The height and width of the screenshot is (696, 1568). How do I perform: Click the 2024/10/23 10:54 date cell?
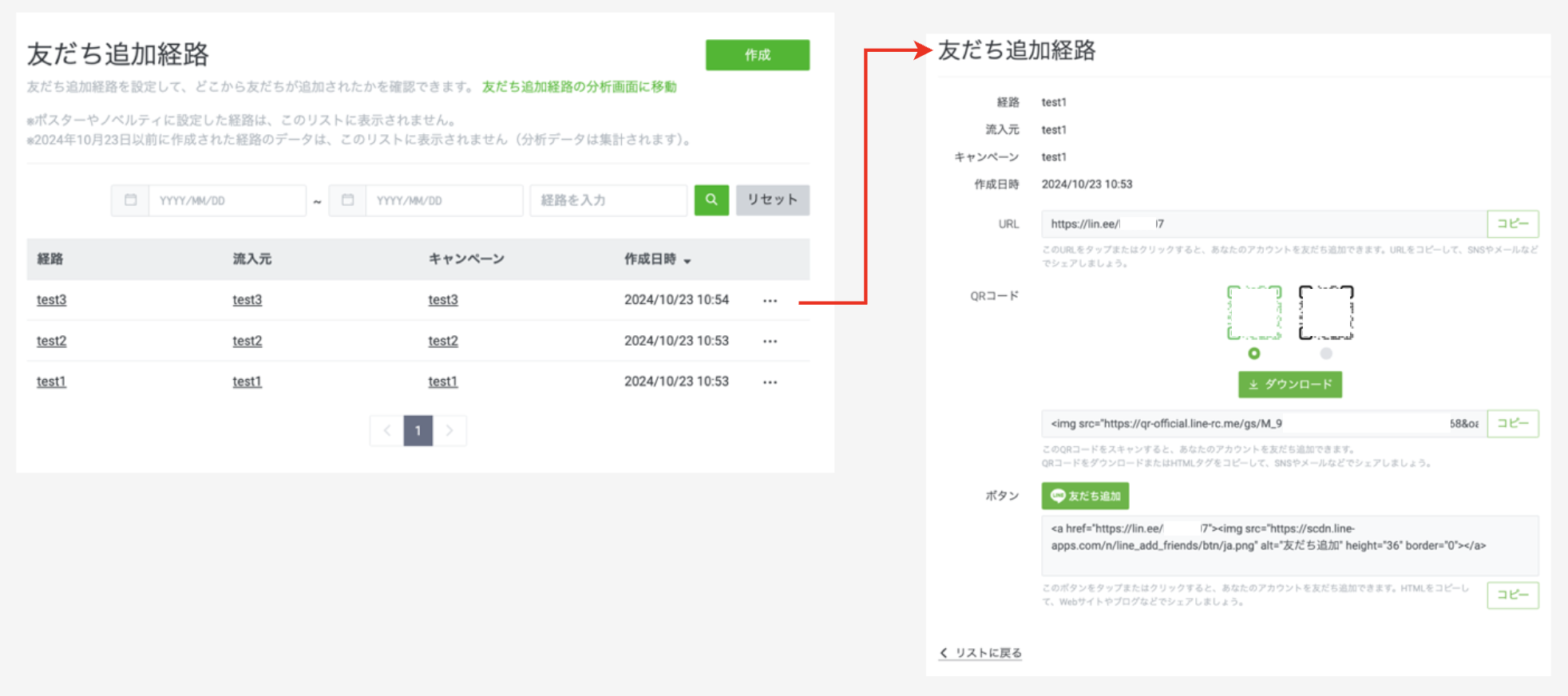(x=676, y=299)
